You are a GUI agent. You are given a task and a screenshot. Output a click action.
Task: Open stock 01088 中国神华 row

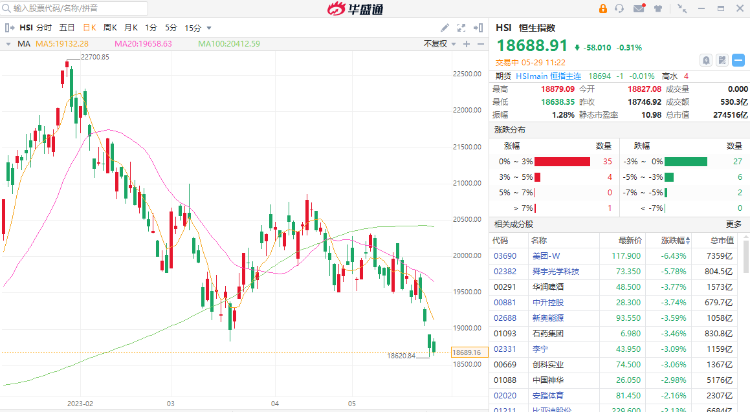(x=615, y=380)
